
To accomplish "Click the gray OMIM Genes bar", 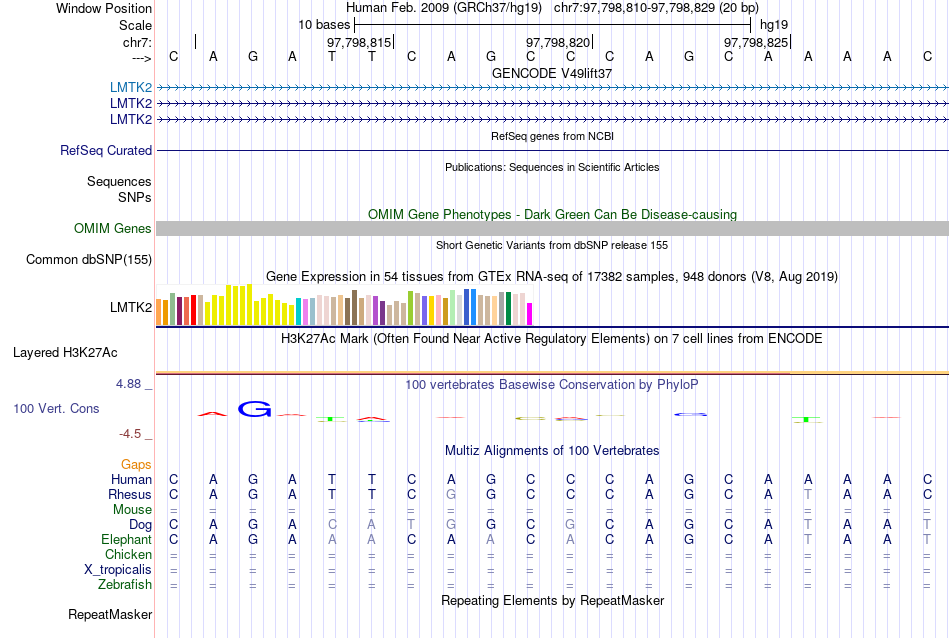I will (x=553, y=228).
